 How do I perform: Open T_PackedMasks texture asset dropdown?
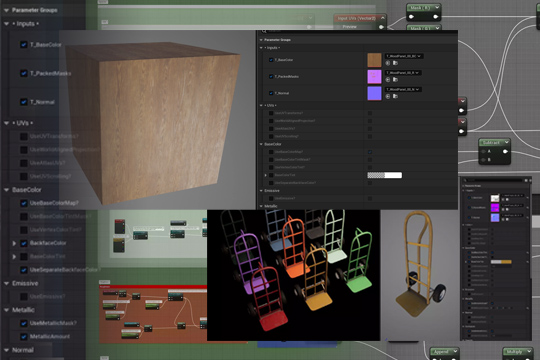tap(403, 73)
